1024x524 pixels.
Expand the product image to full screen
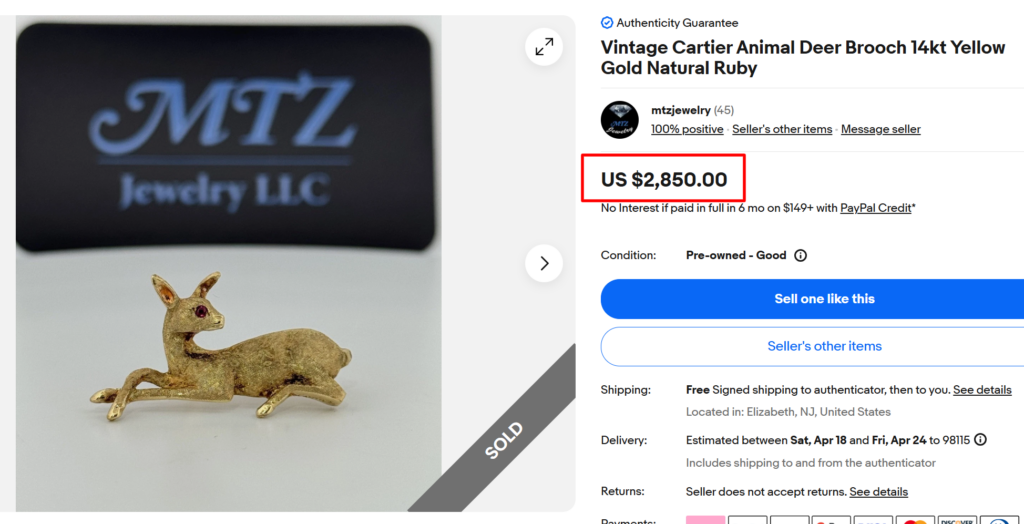coord(544,47)
